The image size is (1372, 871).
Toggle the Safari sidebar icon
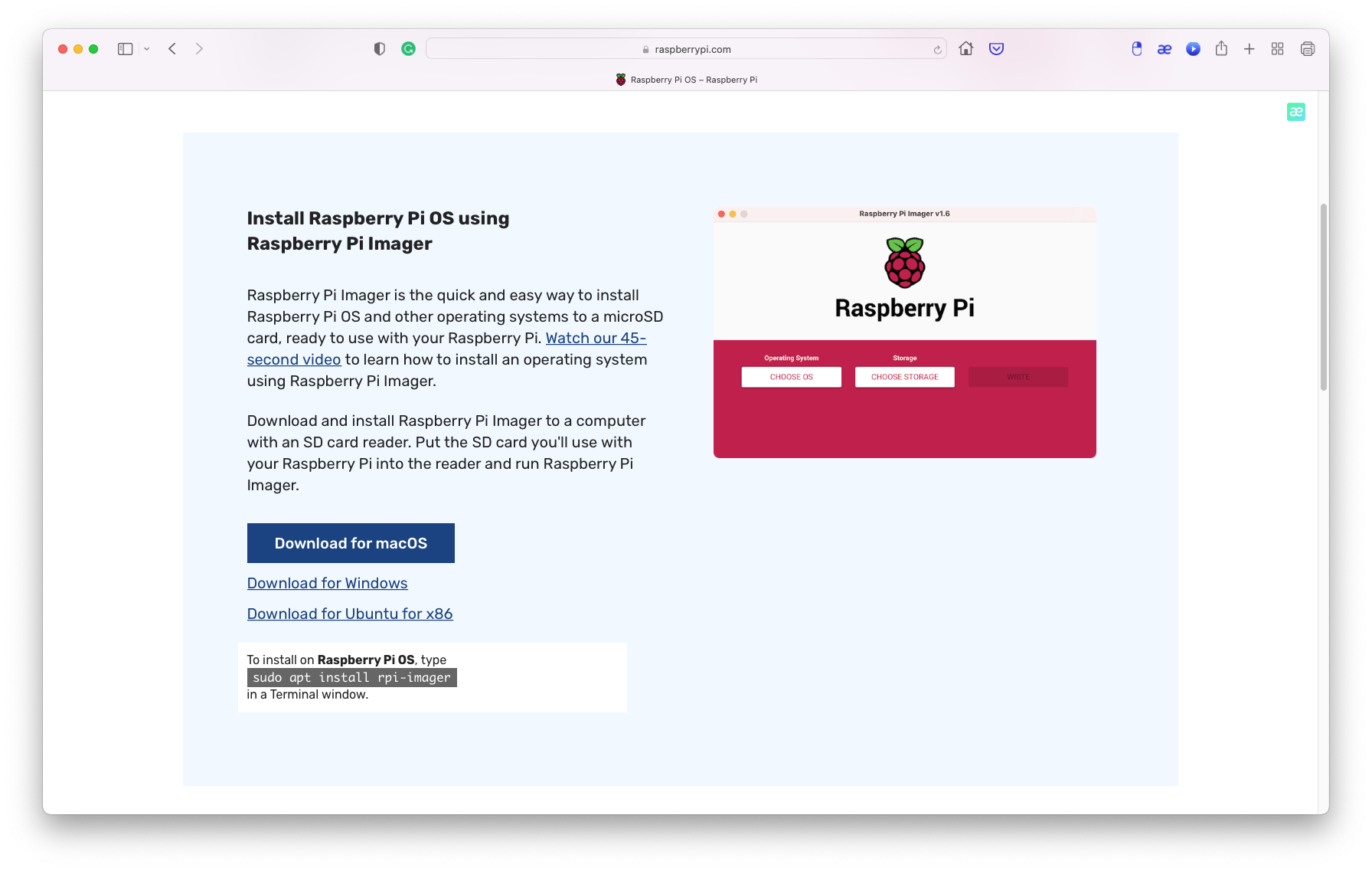tap(125, 49)
